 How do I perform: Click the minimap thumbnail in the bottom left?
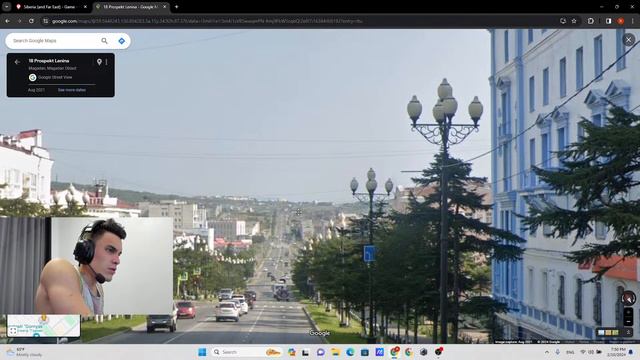point(44,325)
